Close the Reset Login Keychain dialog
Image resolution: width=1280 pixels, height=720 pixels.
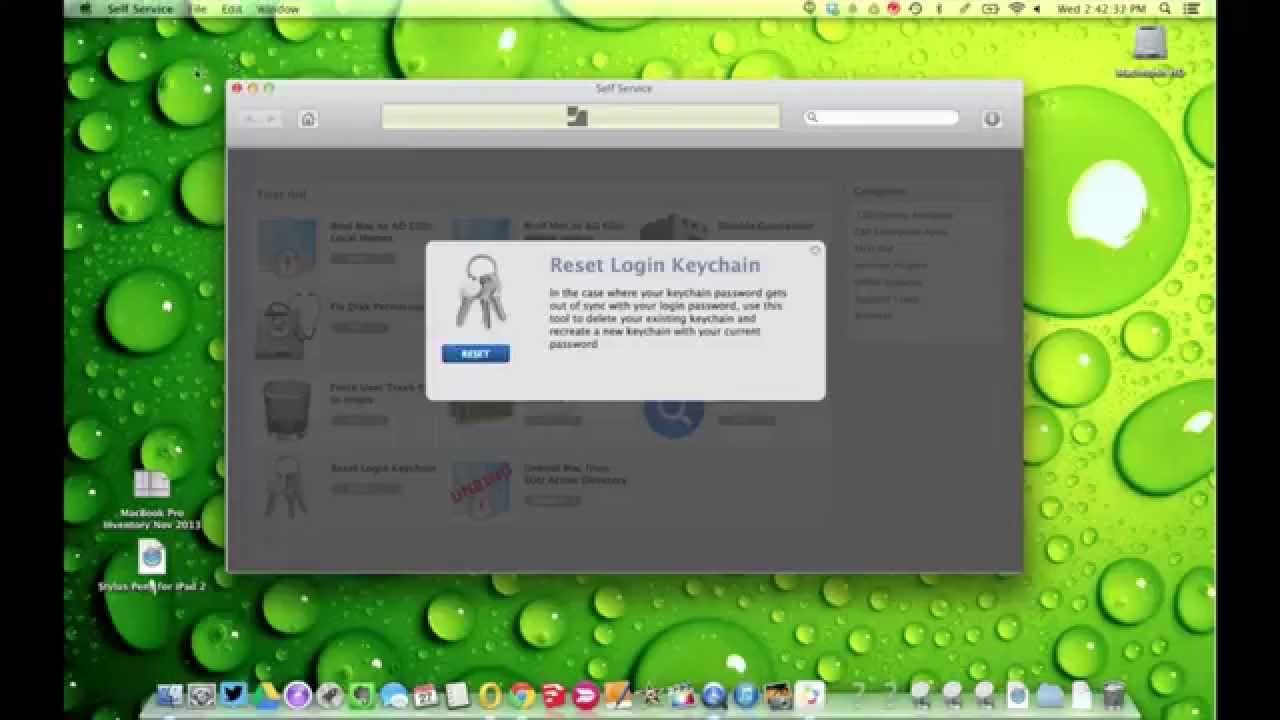pos(815,250)
